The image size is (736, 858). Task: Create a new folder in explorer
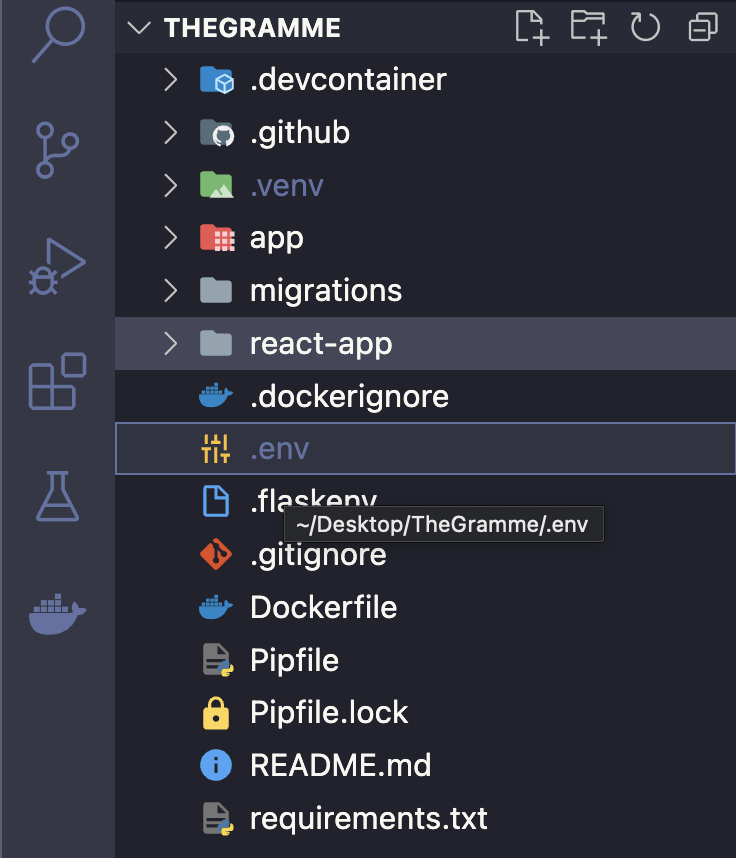[588, 27]
